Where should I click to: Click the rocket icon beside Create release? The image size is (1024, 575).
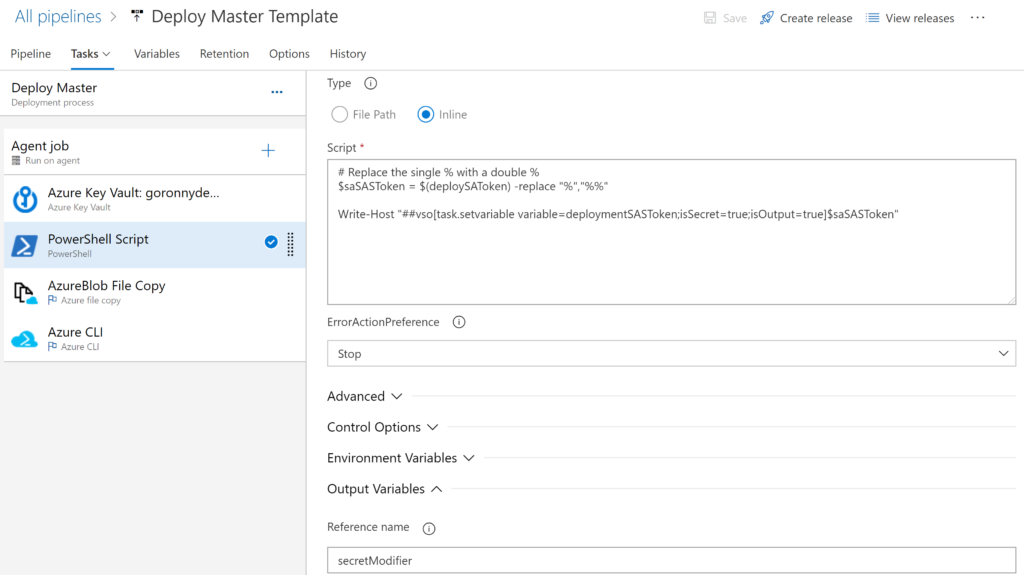click(x=767, y=18)
